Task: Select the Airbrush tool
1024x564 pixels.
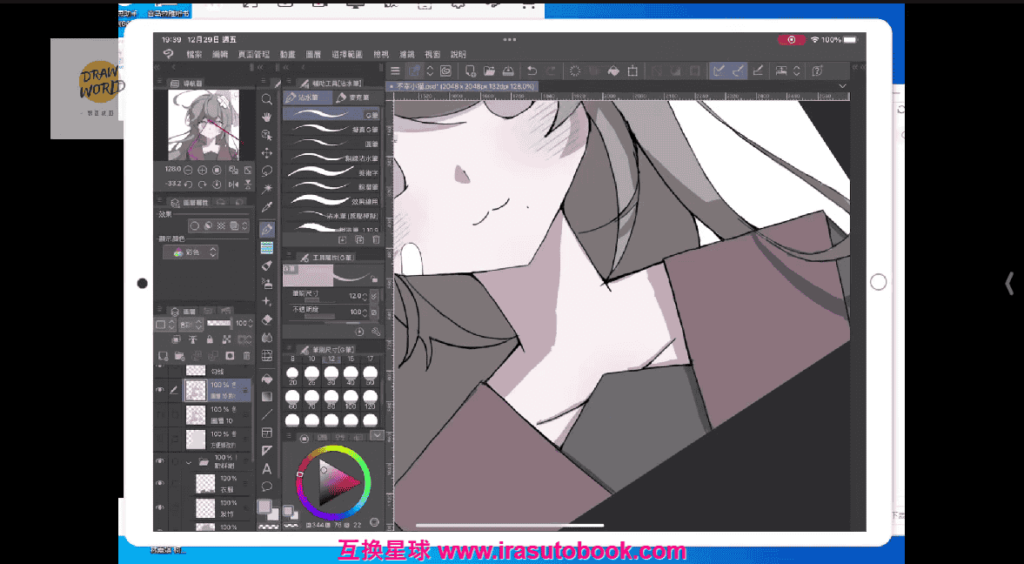Action: click(x=266, y=283)
